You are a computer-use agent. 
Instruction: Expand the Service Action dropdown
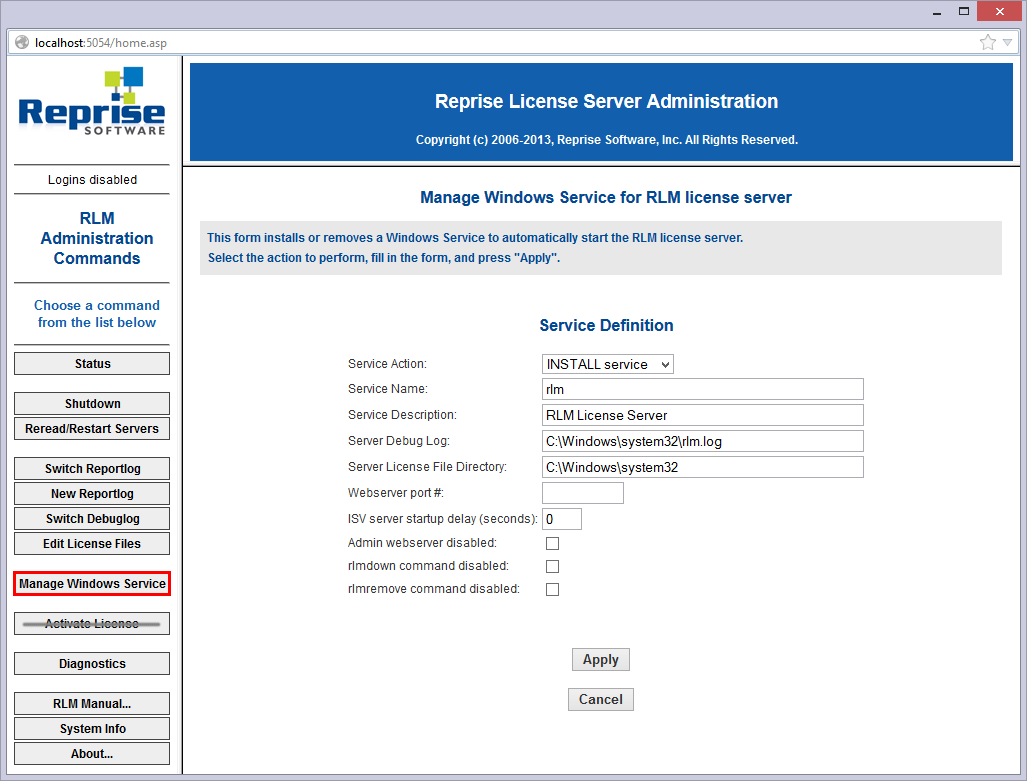coord(607,364)
